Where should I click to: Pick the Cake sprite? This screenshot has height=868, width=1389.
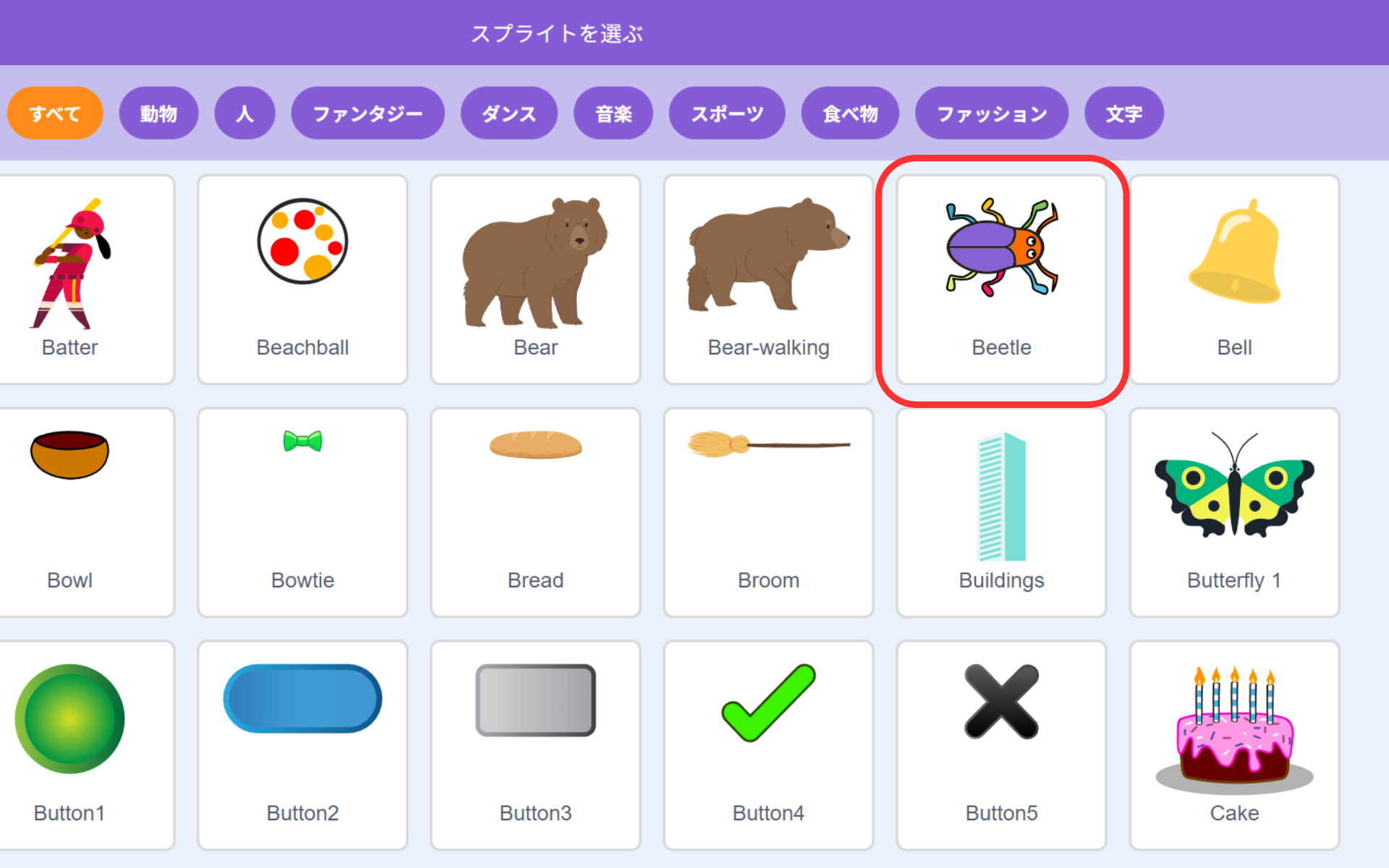pyautogui.click(x=1234, y=746)
